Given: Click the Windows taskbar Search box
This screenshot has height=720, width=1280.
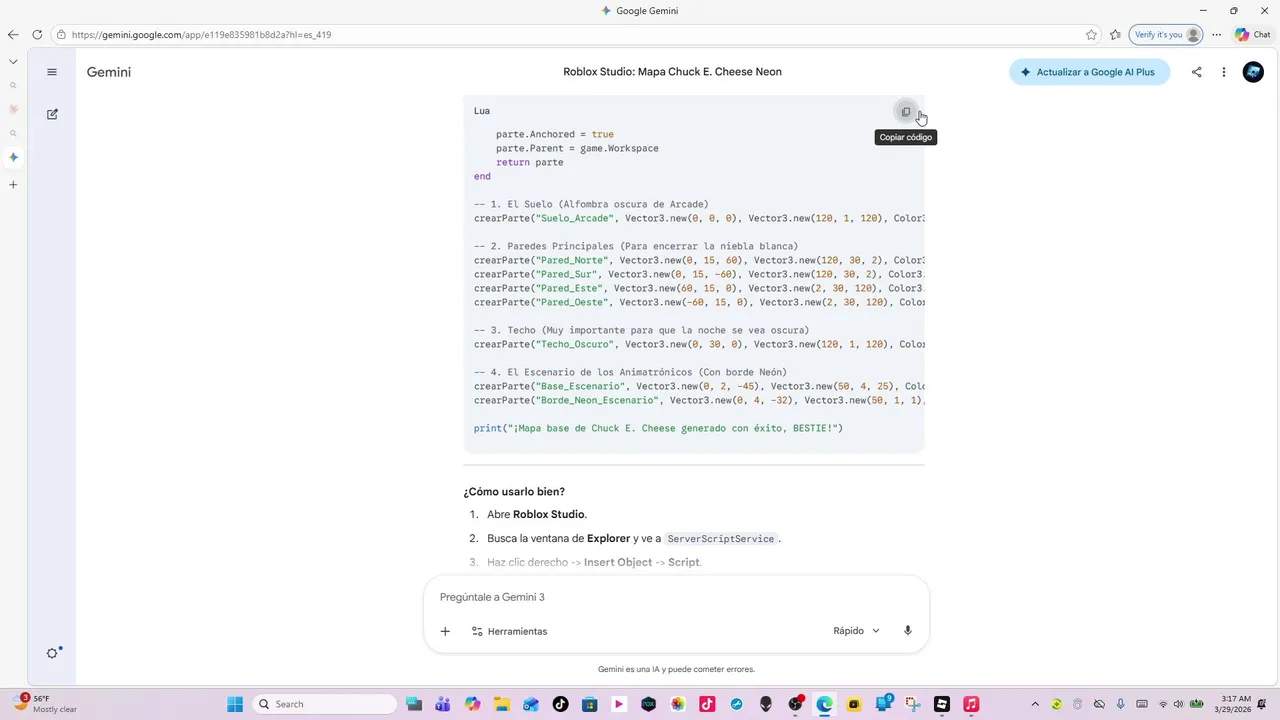Looking at the screenshot, I should click(324, 704).
